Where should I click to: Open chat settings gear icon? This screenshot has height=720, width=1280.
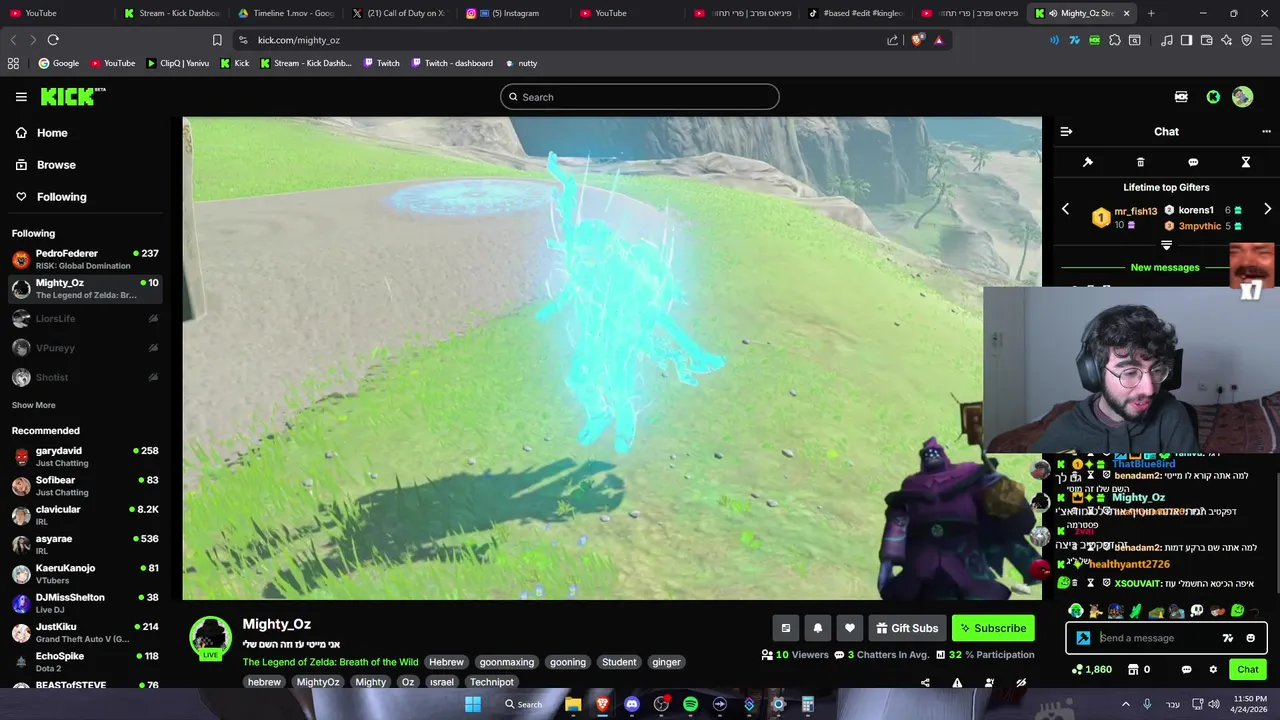1213,669
